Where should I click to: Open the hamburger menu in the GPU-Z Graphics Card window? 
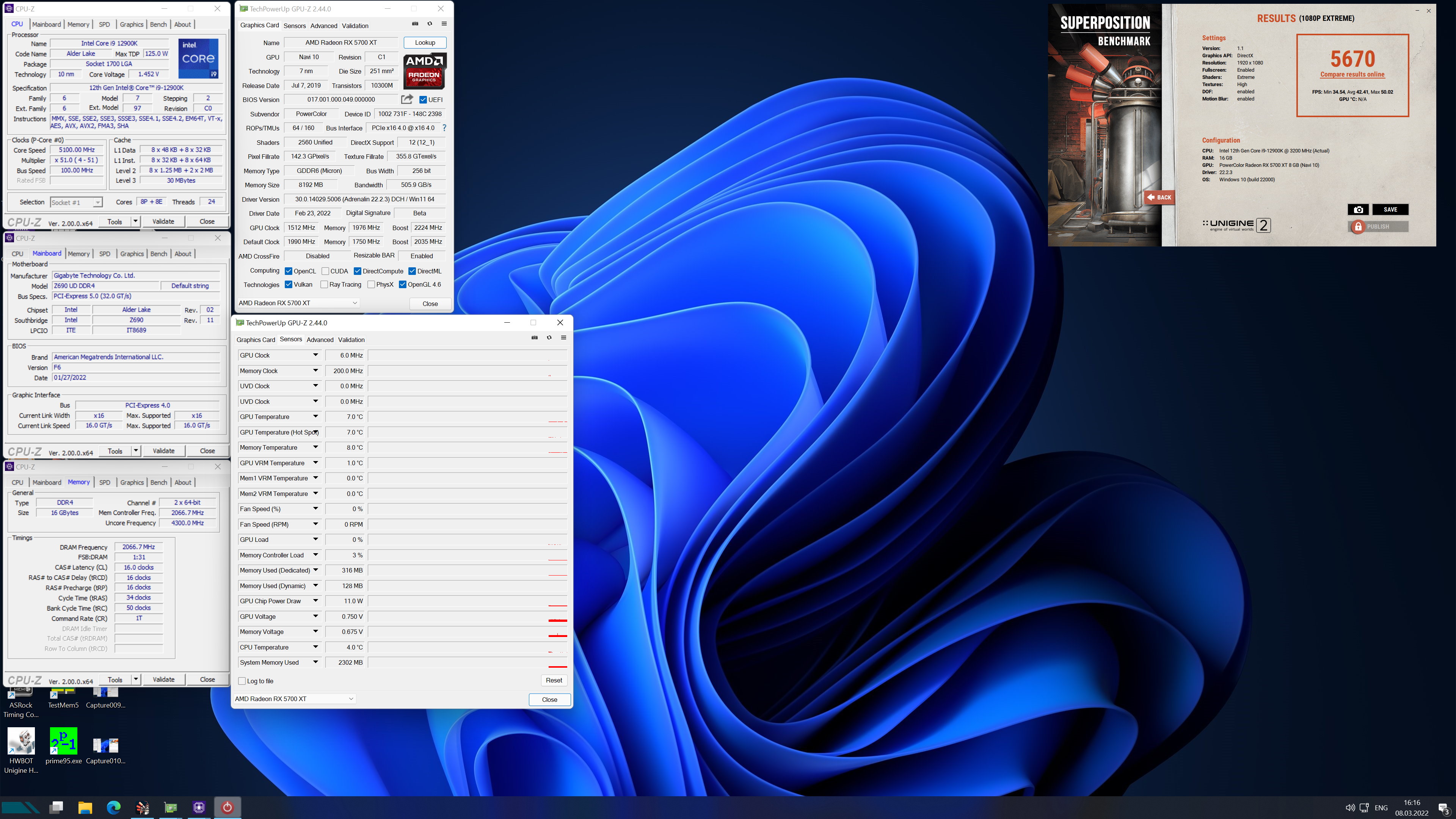tap(444, 24)
